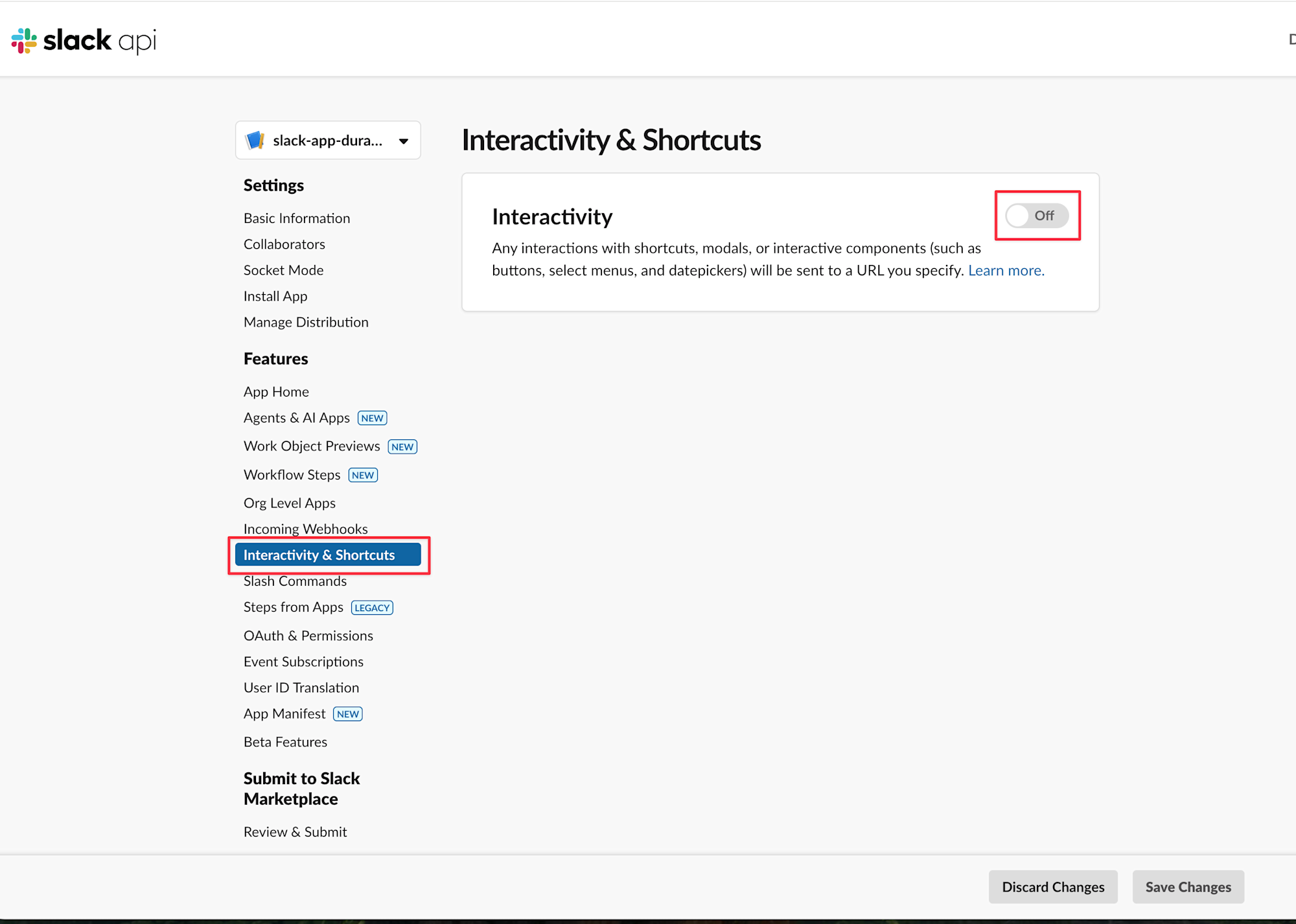Click NEW badge beside Agents & AI Apps
This screenshot has width=1296, height=924.
(x=372, y=418)
